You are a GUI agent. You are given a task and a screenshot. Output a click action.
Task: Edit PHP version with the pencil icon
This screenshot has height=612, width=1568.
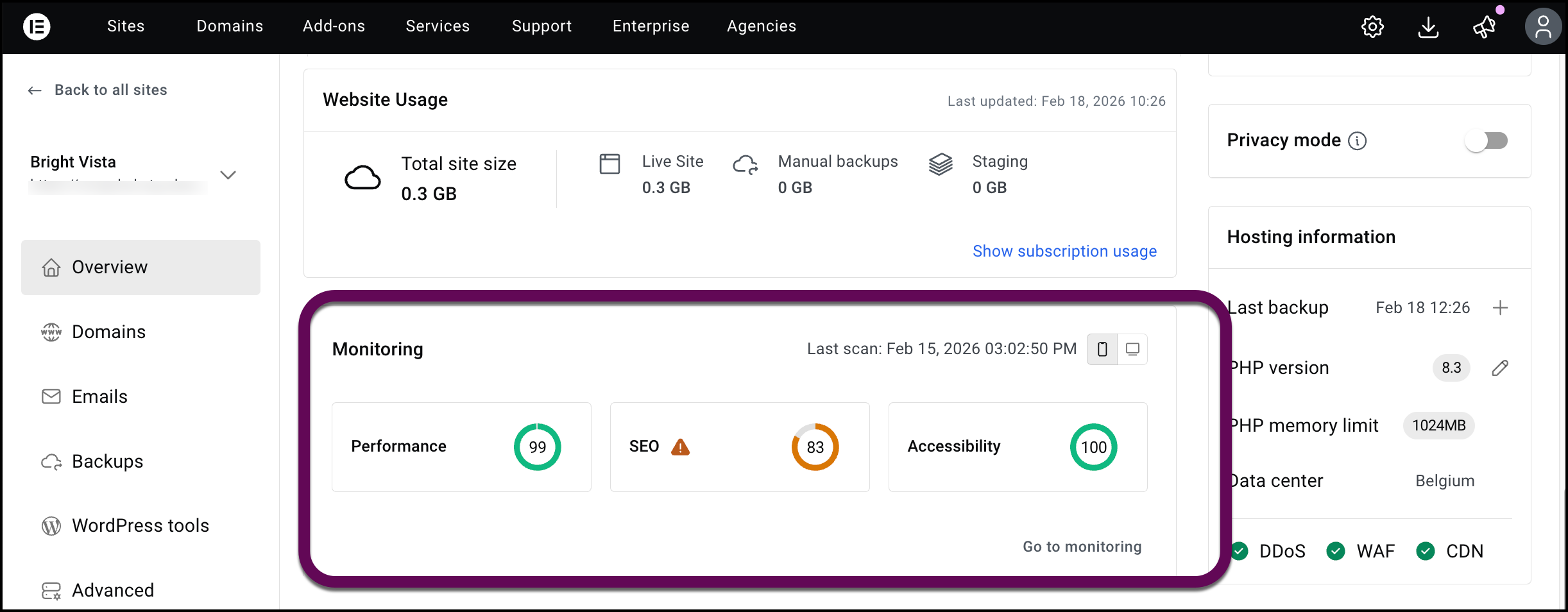click(1501, 368)
